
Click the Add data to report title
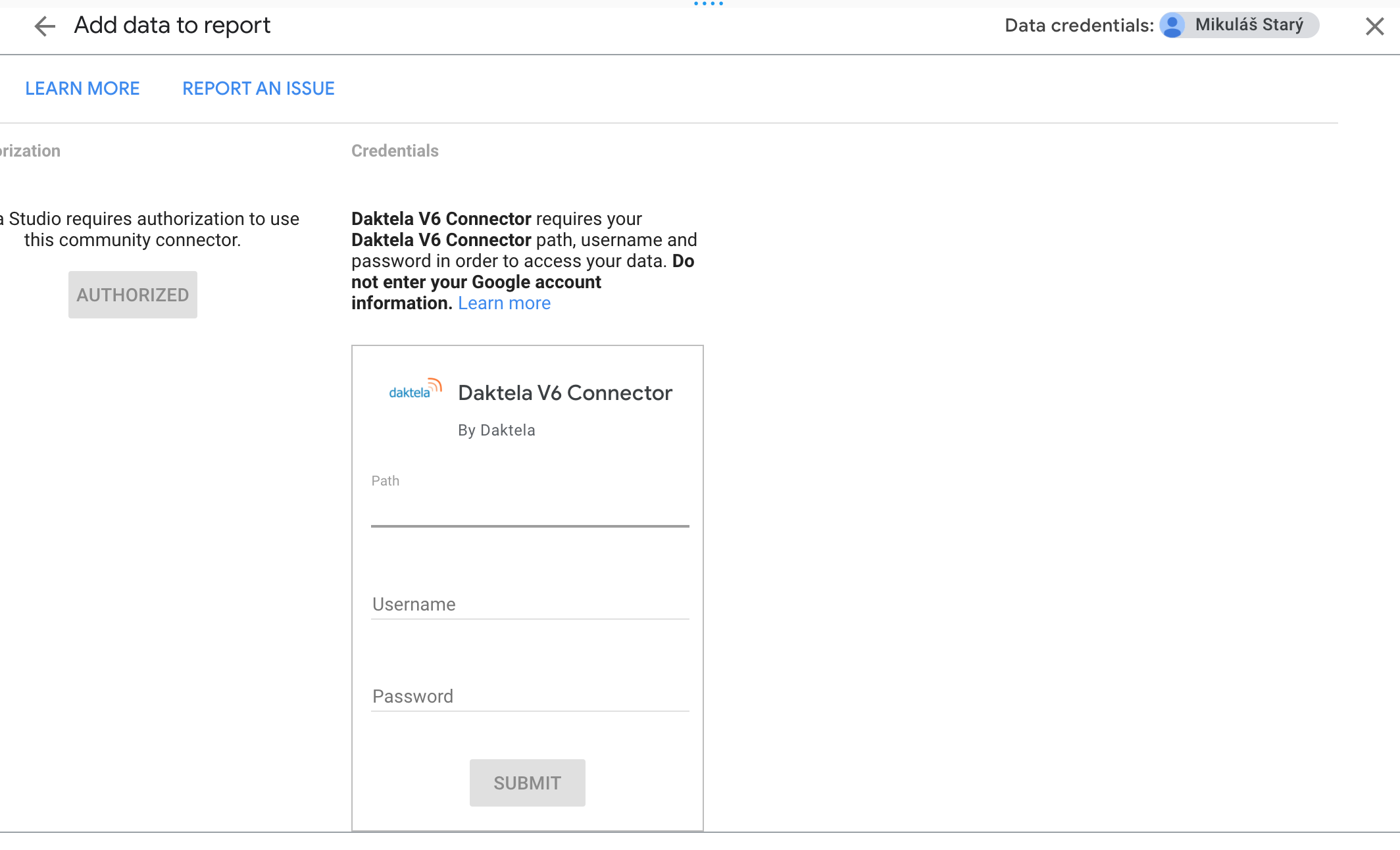(x=172, y=26)
